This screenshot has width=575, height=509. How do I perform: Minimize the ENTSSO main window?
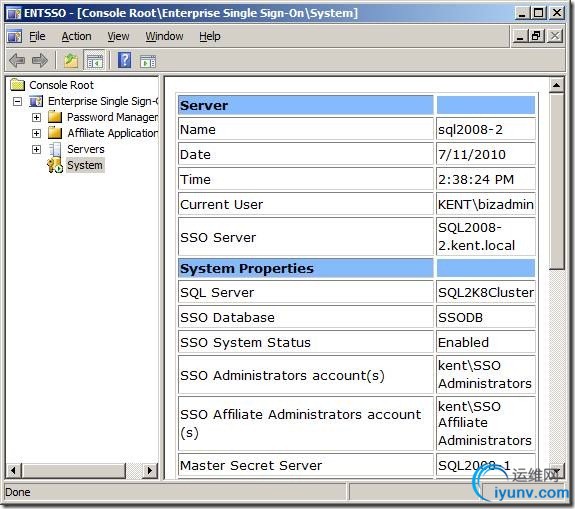(522, 13)
